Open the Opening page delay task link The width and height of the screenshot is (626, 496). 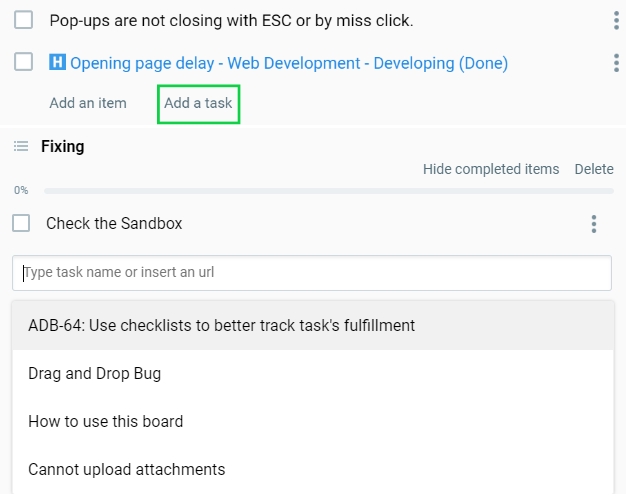coord(289,63)
